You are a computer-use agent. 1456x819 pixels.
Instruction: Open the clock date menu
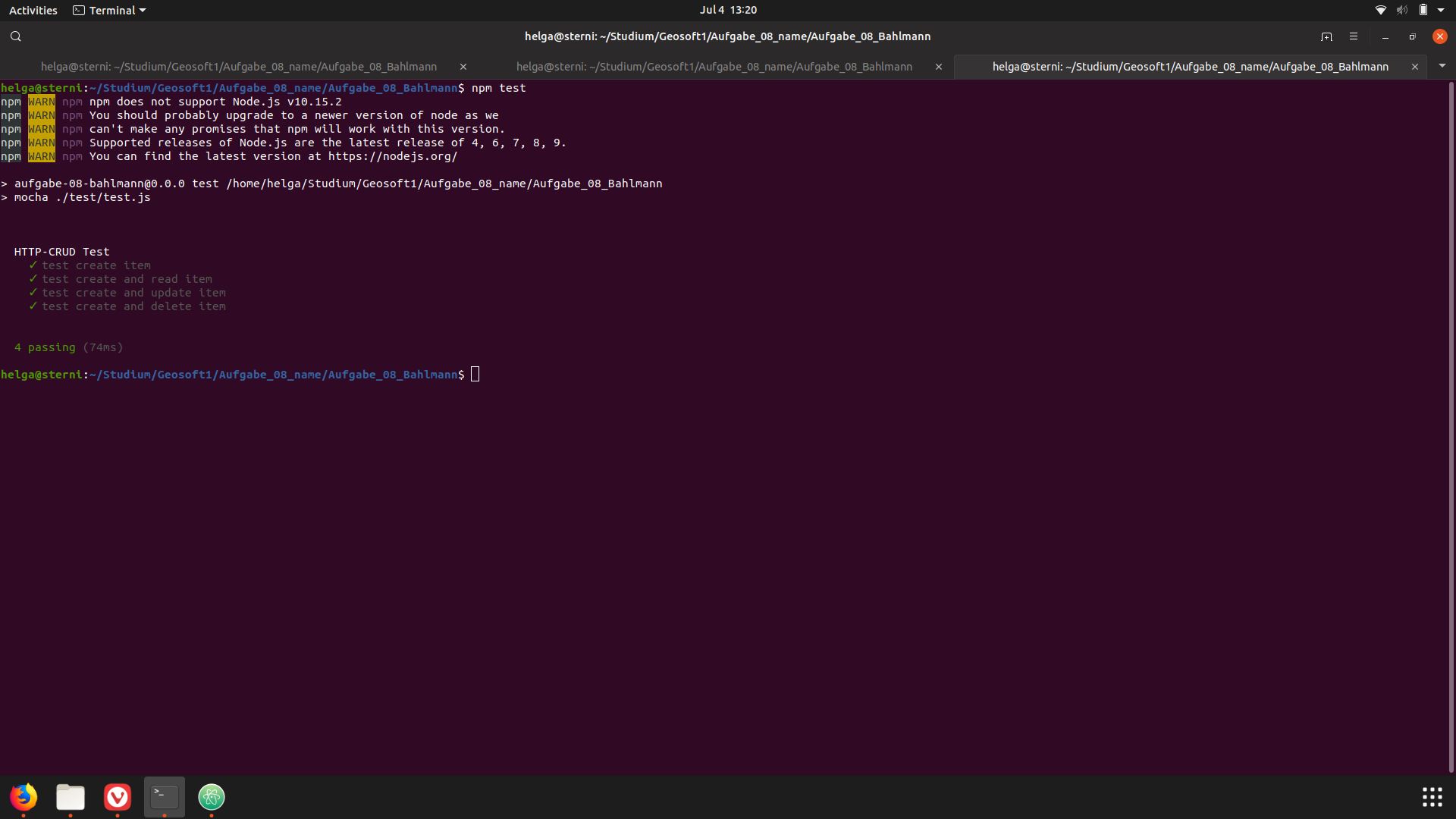pos(728,10)
